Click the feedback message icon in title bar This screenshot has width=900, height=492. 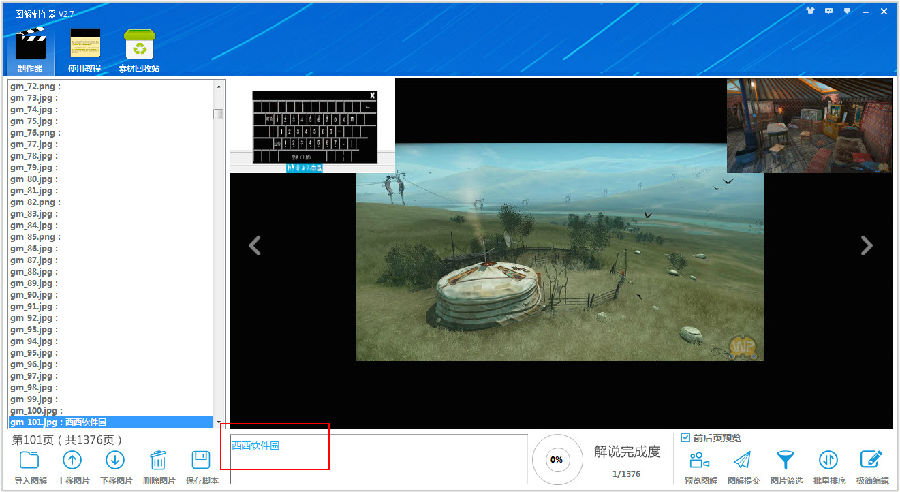[829, 10]
